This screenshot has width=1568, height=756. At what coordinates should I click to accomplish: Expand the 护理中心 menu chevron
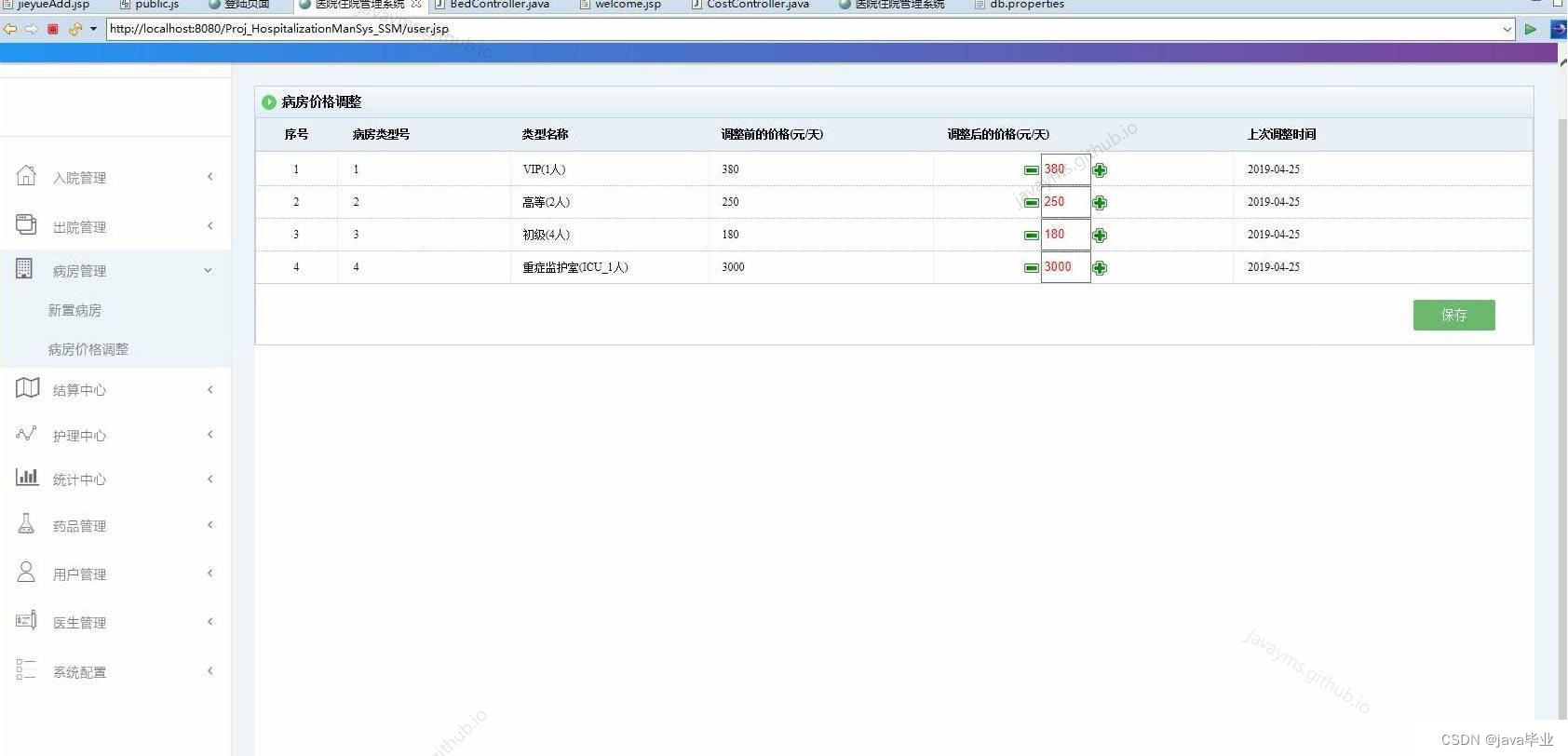(x=210, y=434)
